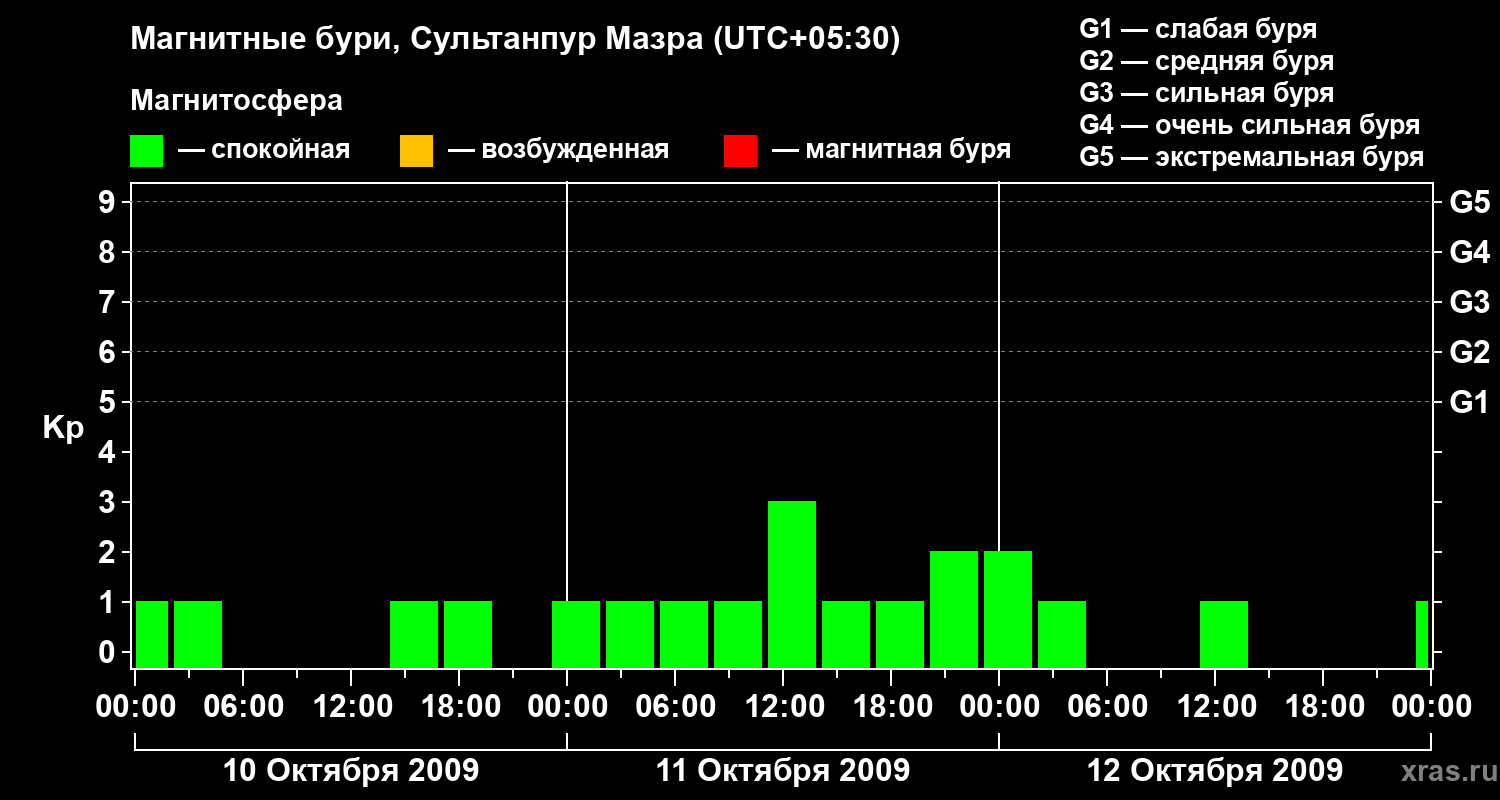Click the 06:00 label for 11 Октября

click(675, 707)
